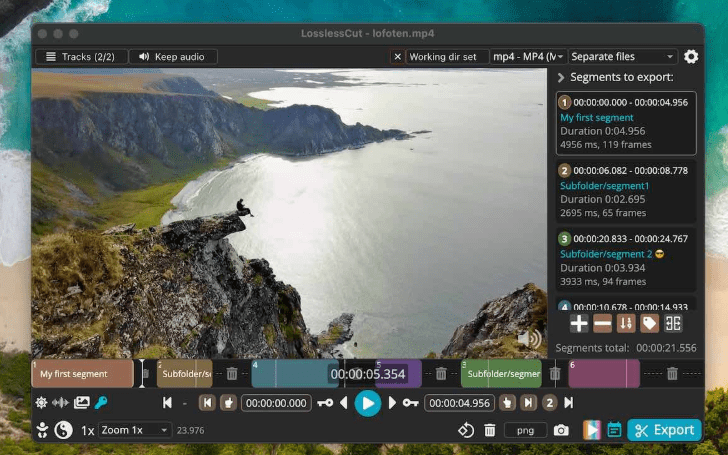This screenshot has height=455, width=728.
Task: Toggle the blue keyframes key icon
Action: coord(101,403)
